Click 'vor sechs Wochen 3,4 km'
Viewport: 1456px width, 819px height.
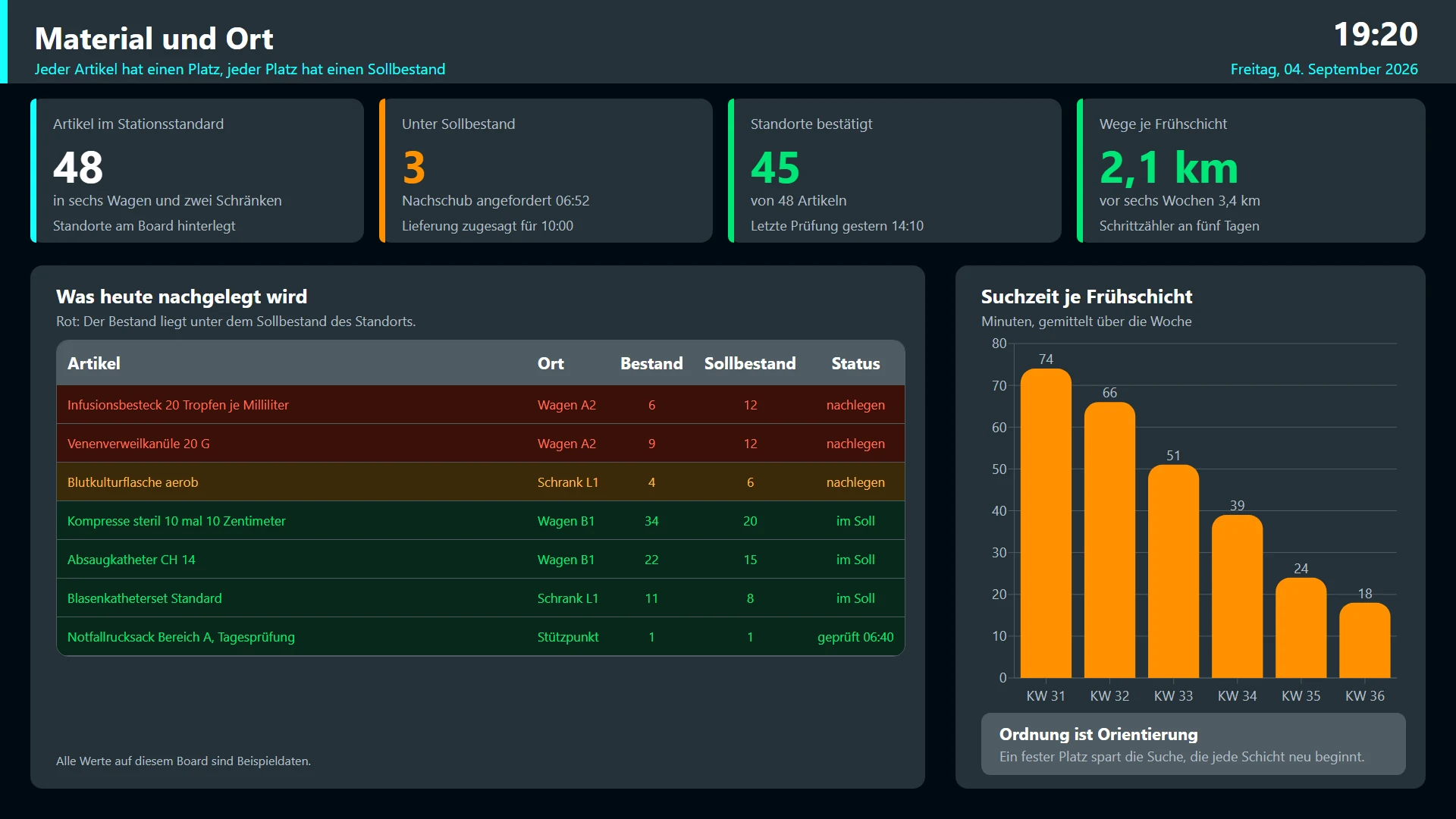point(1180,200)
